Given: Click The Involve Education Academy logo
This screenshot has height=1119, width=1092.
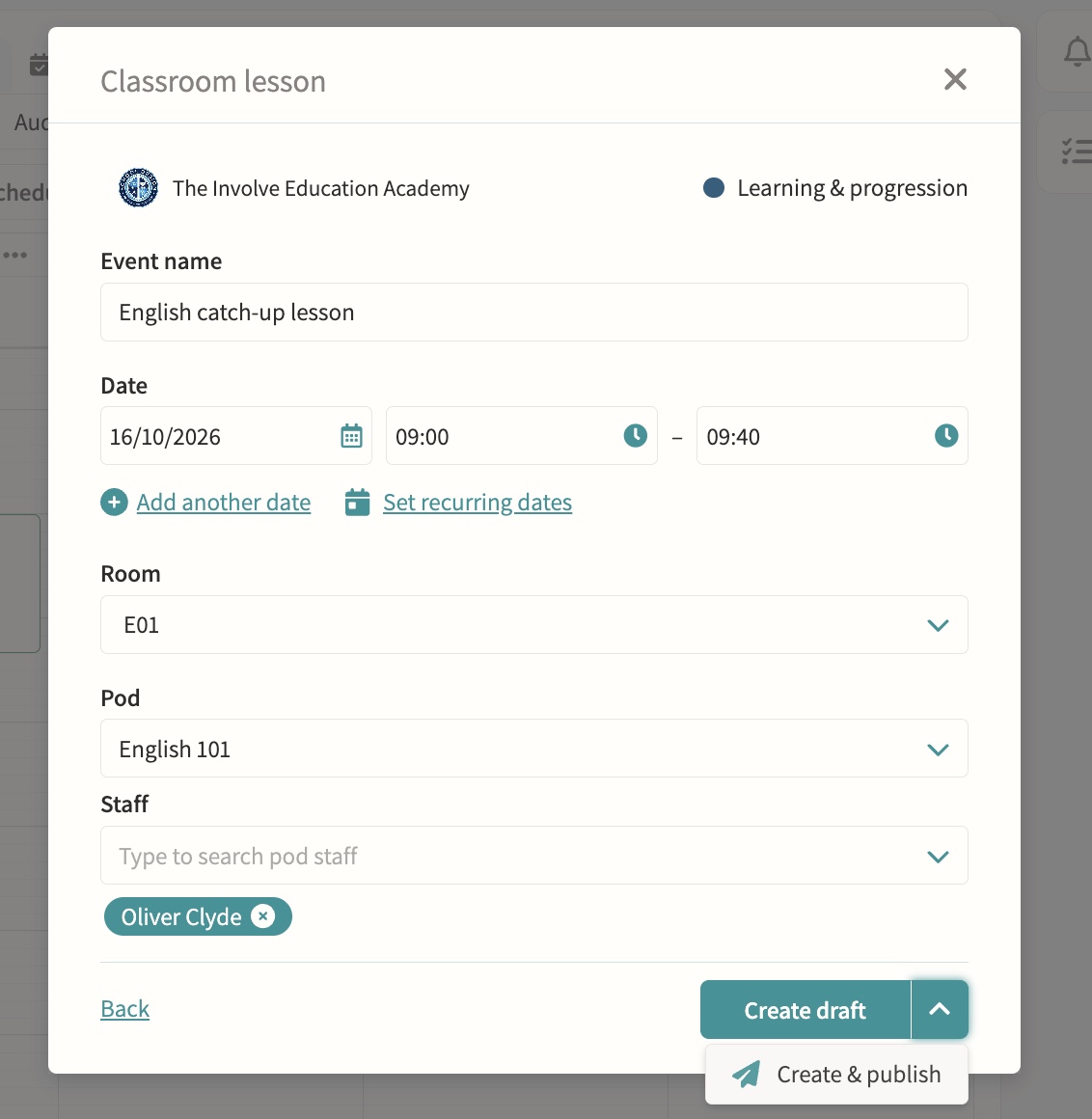Looking at the screenshot, I should click(139, 188).
